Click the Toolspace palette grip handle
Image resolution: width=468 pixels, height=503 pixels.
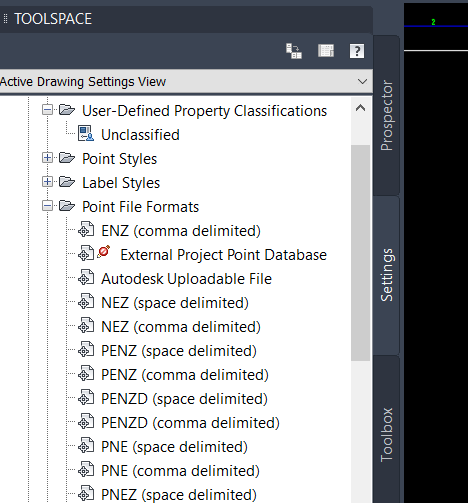[5, 18]
